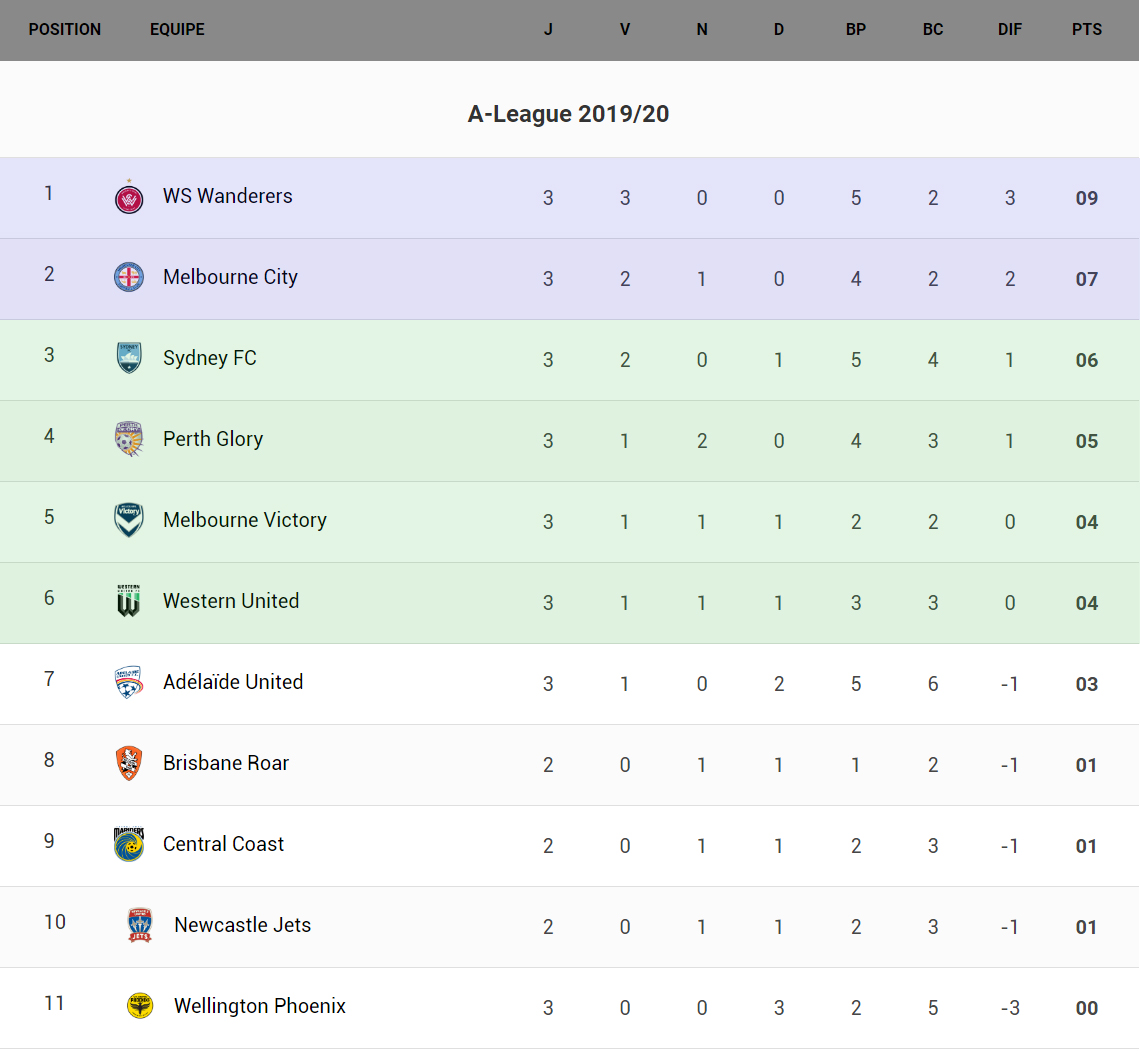
Task: Click the Melbourne Victory team name
Action: [x=245, y=520]
